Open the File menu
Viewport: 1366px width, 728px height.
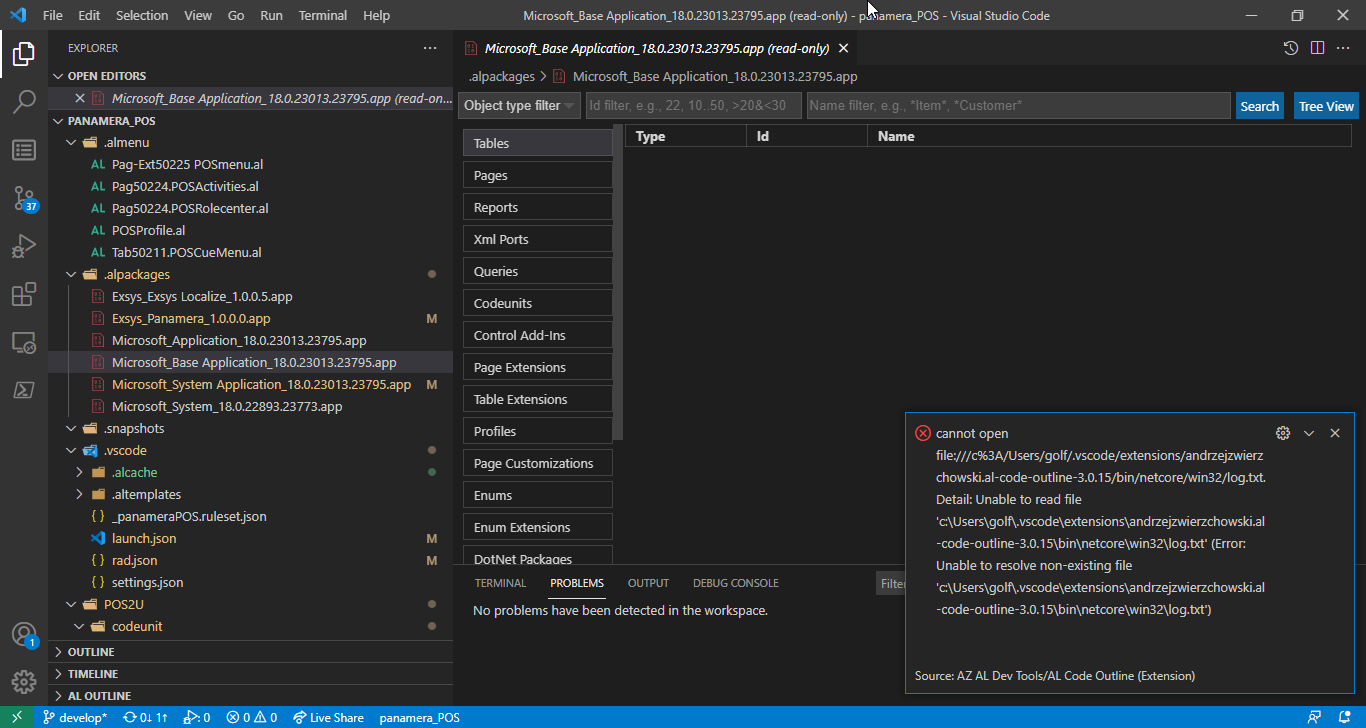pyautogui.click(x=53, y=15)
